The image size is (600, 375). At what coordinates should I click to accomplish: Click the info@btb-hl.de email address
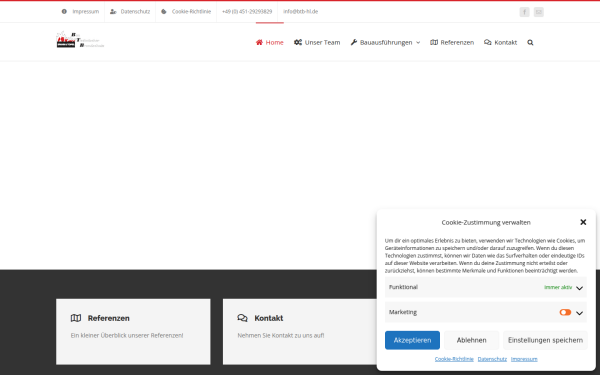click(300, 11)
